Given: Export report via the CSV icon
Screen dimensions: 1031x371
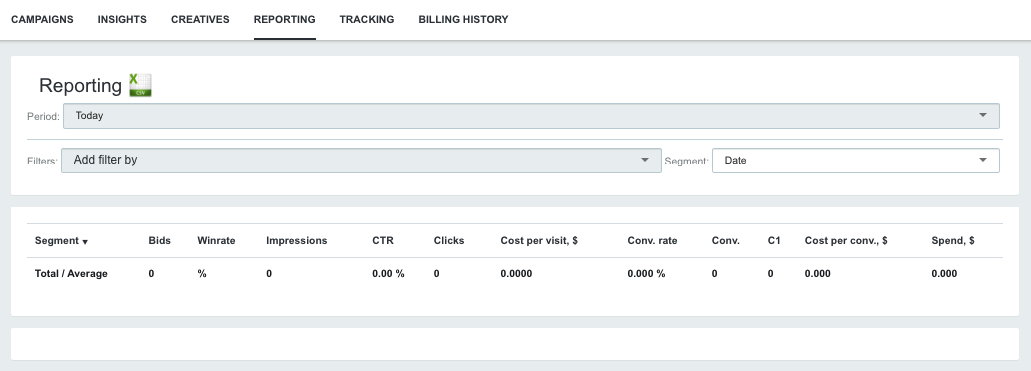Looking at the screenshot, I should [x=140, y=86].
